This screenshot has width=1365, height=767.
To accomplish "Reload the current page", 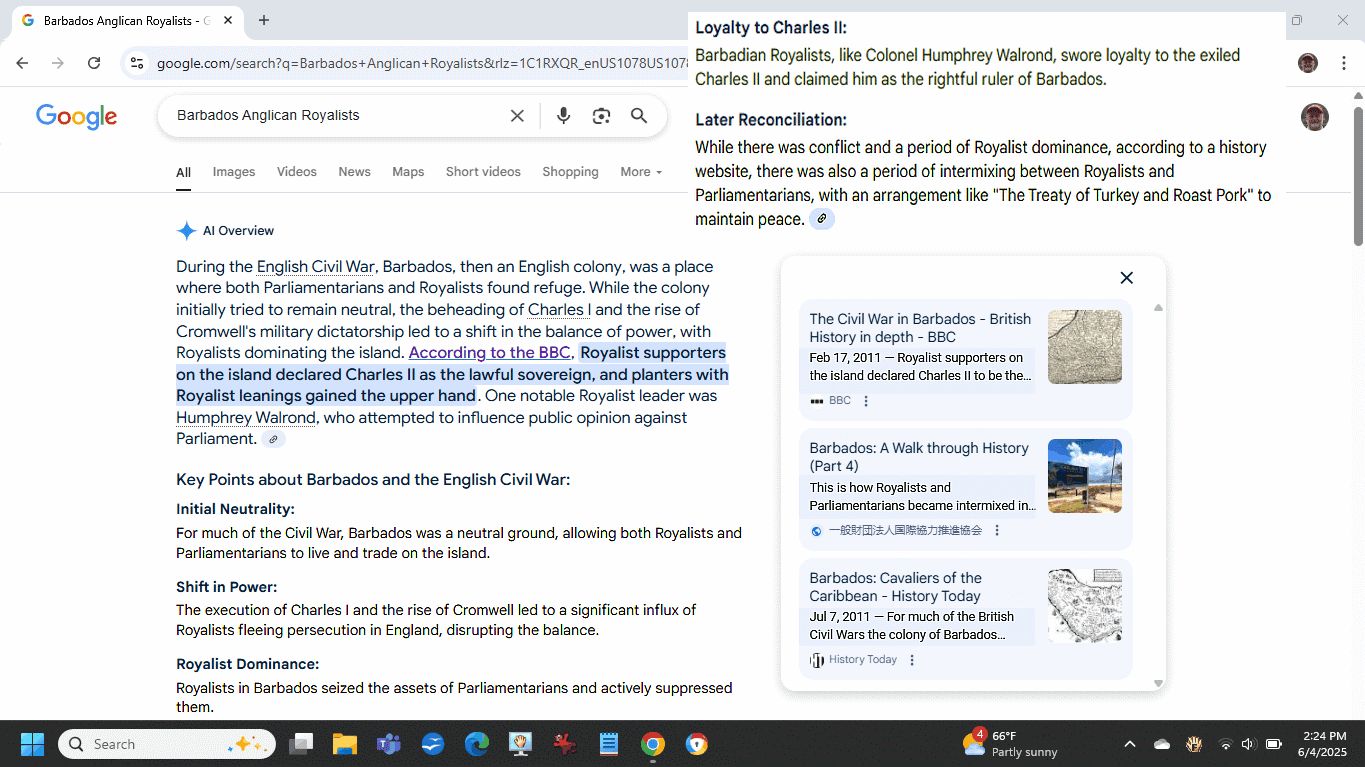I will coord(94,63).
